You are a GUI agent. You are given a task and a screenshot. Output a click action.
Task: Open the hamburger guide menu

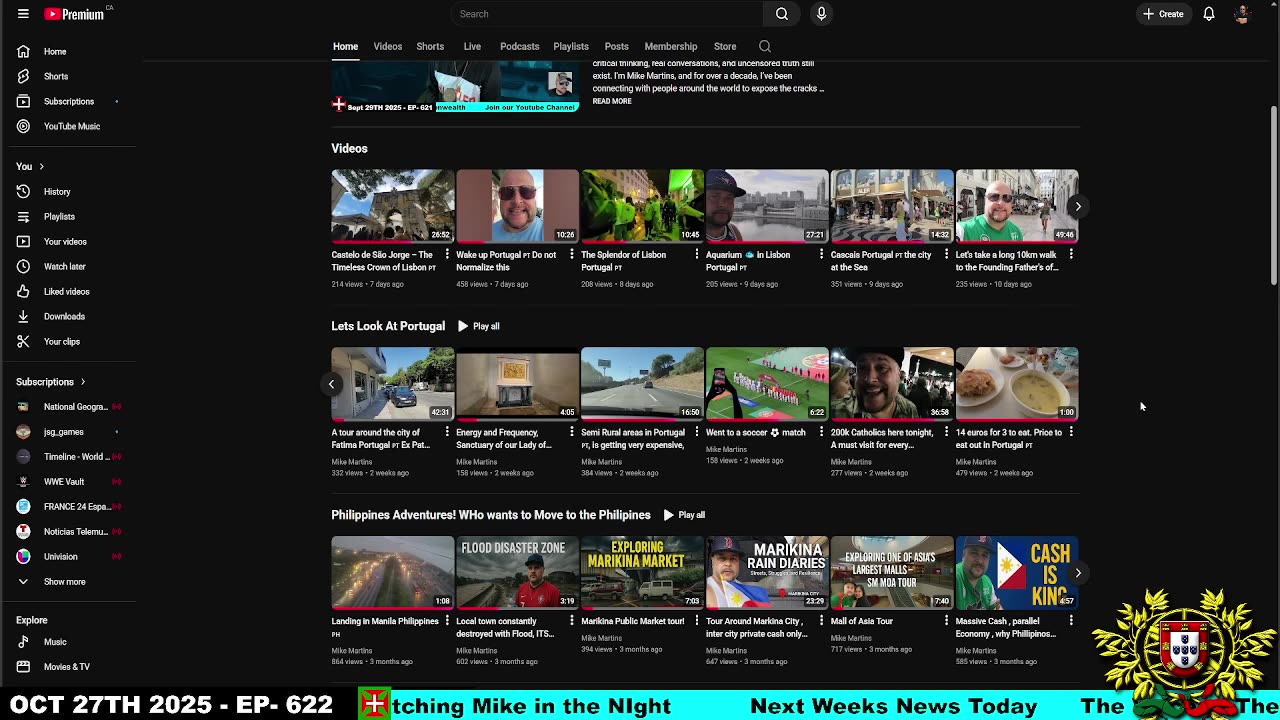pos(23,14)
